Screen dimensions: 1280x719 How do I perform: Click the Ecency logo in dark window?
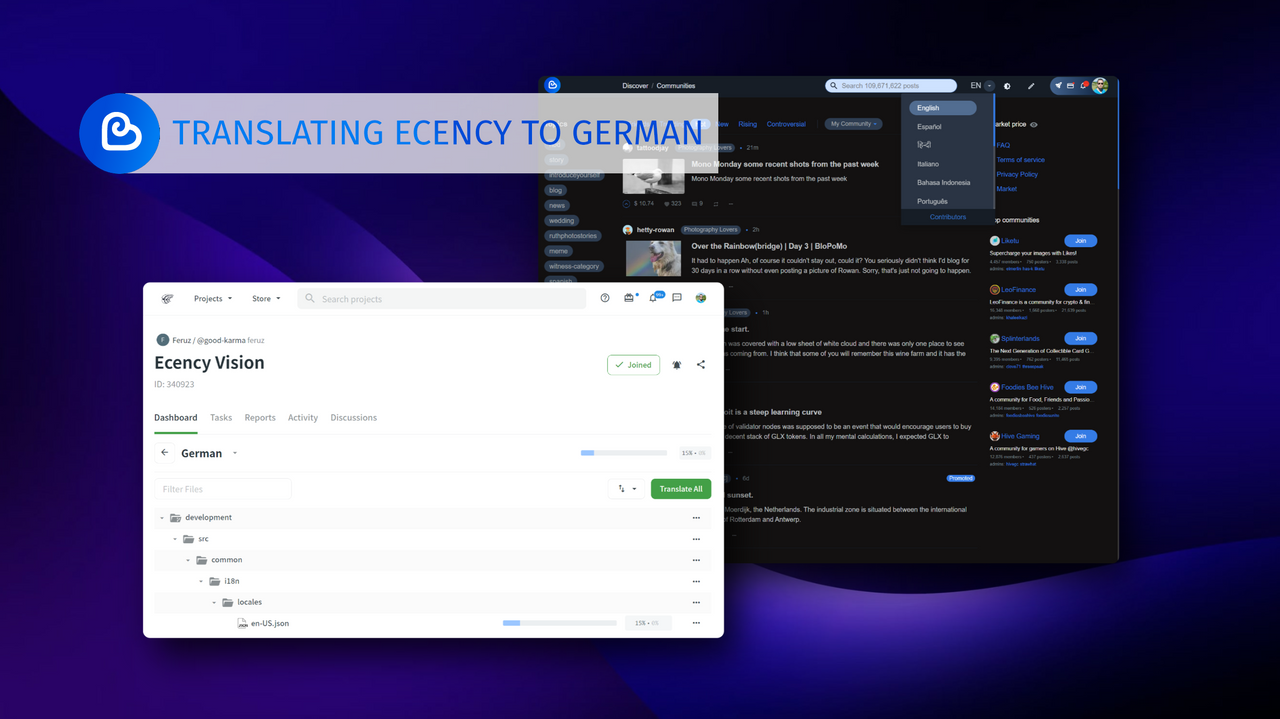[x=552, y=85]
